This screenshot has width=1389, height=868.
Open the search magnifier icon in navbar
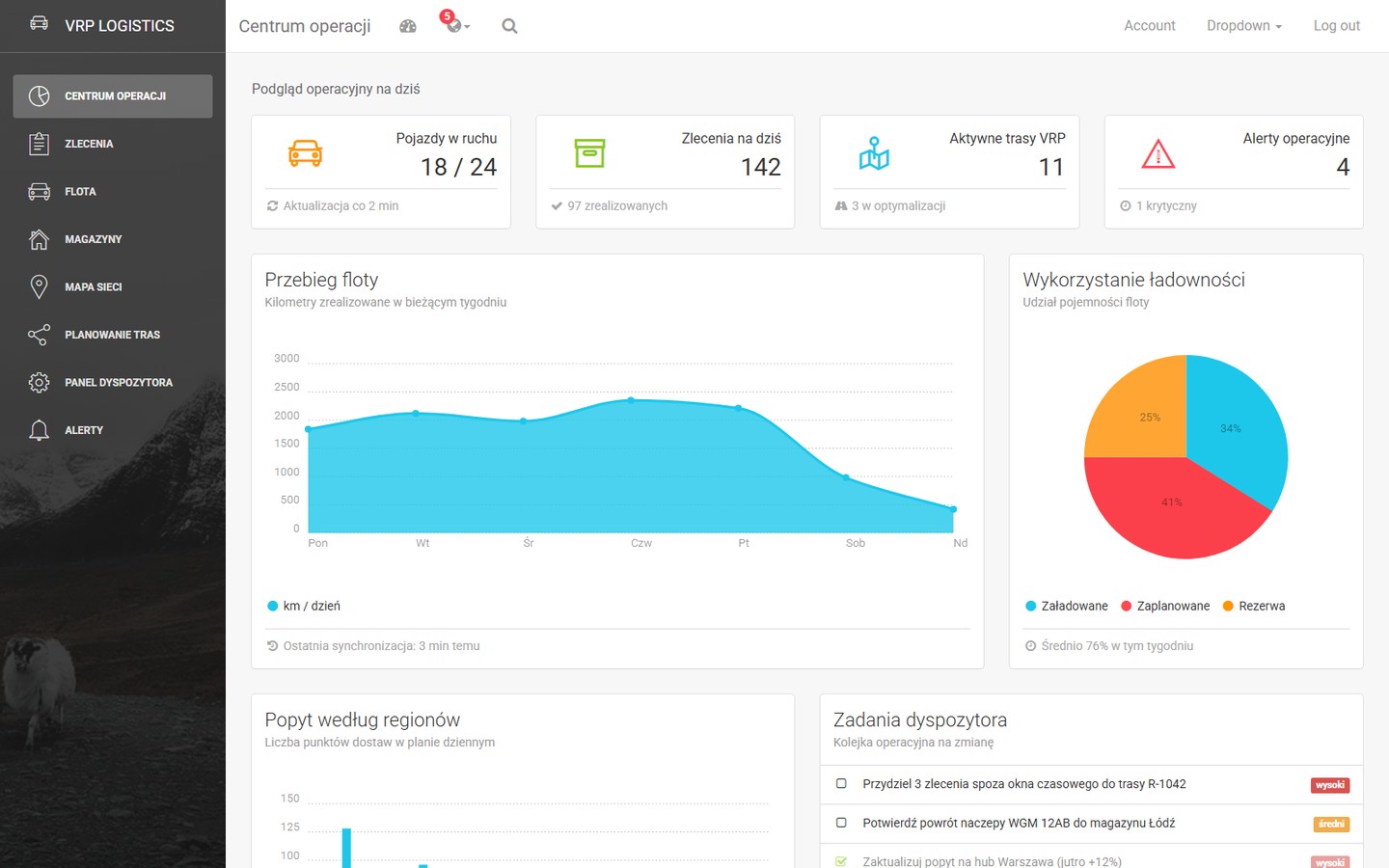509,26
